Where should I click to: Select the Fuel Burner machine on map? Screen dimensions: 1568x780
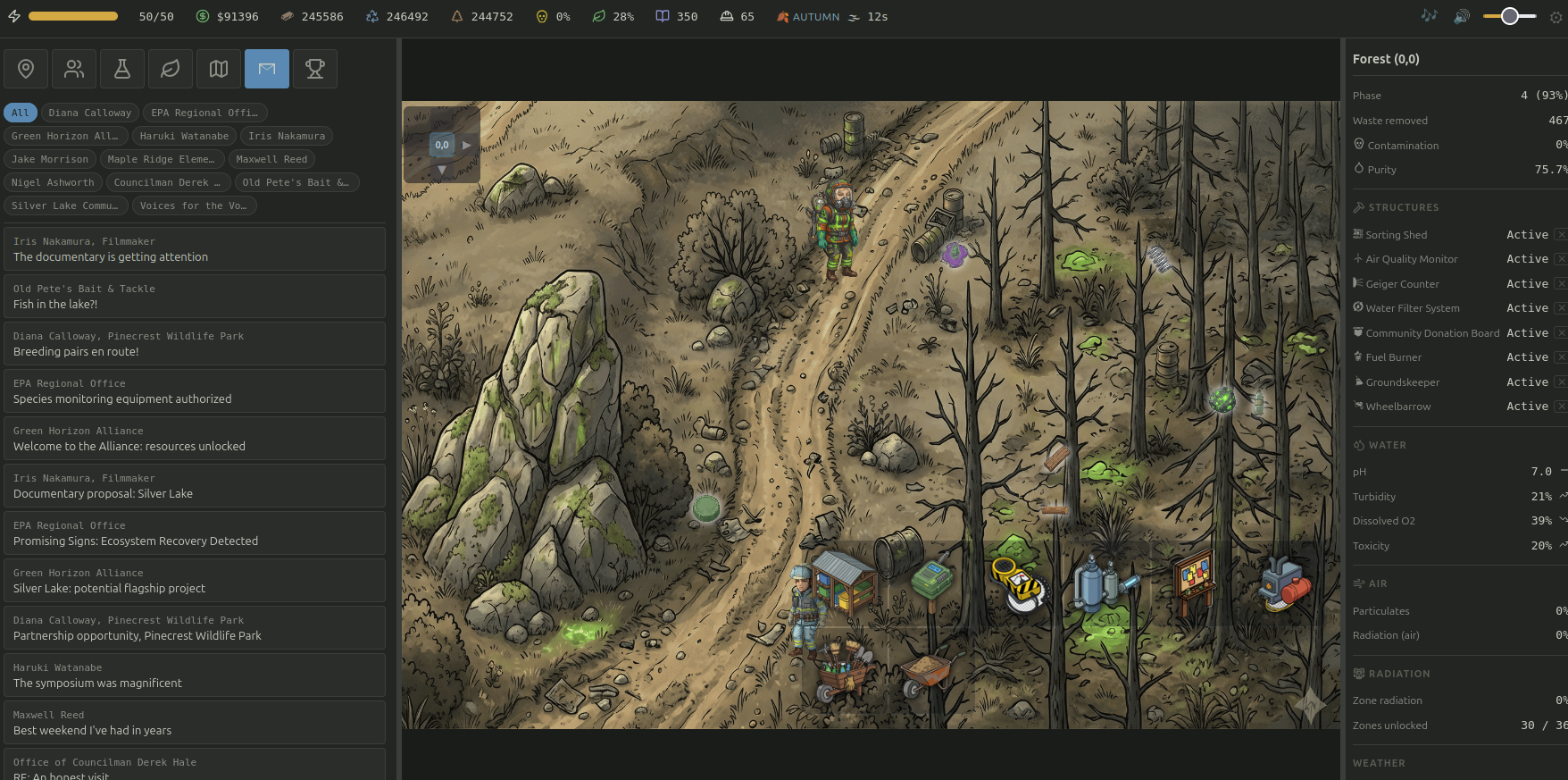click(x=1284, y=584)
